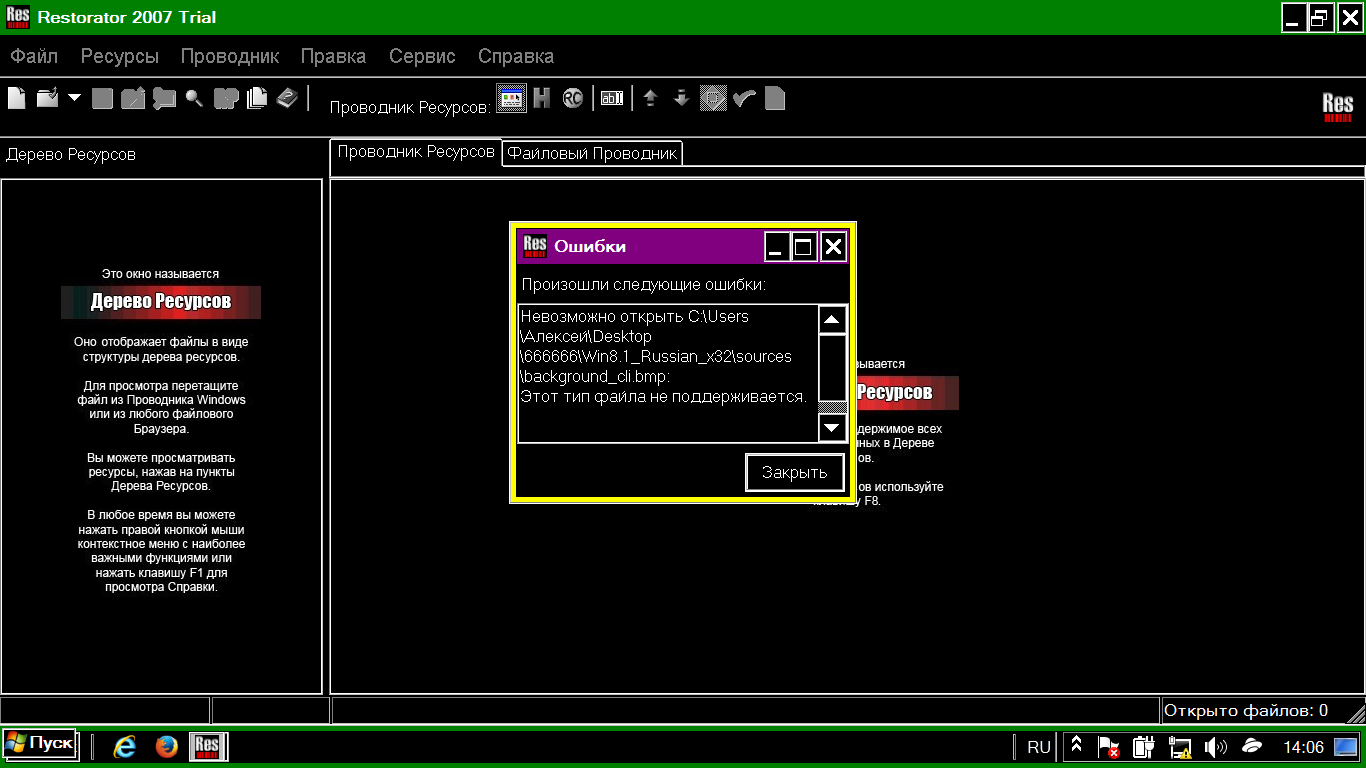Switch to Hex view with the H icon

pos(542,98)
